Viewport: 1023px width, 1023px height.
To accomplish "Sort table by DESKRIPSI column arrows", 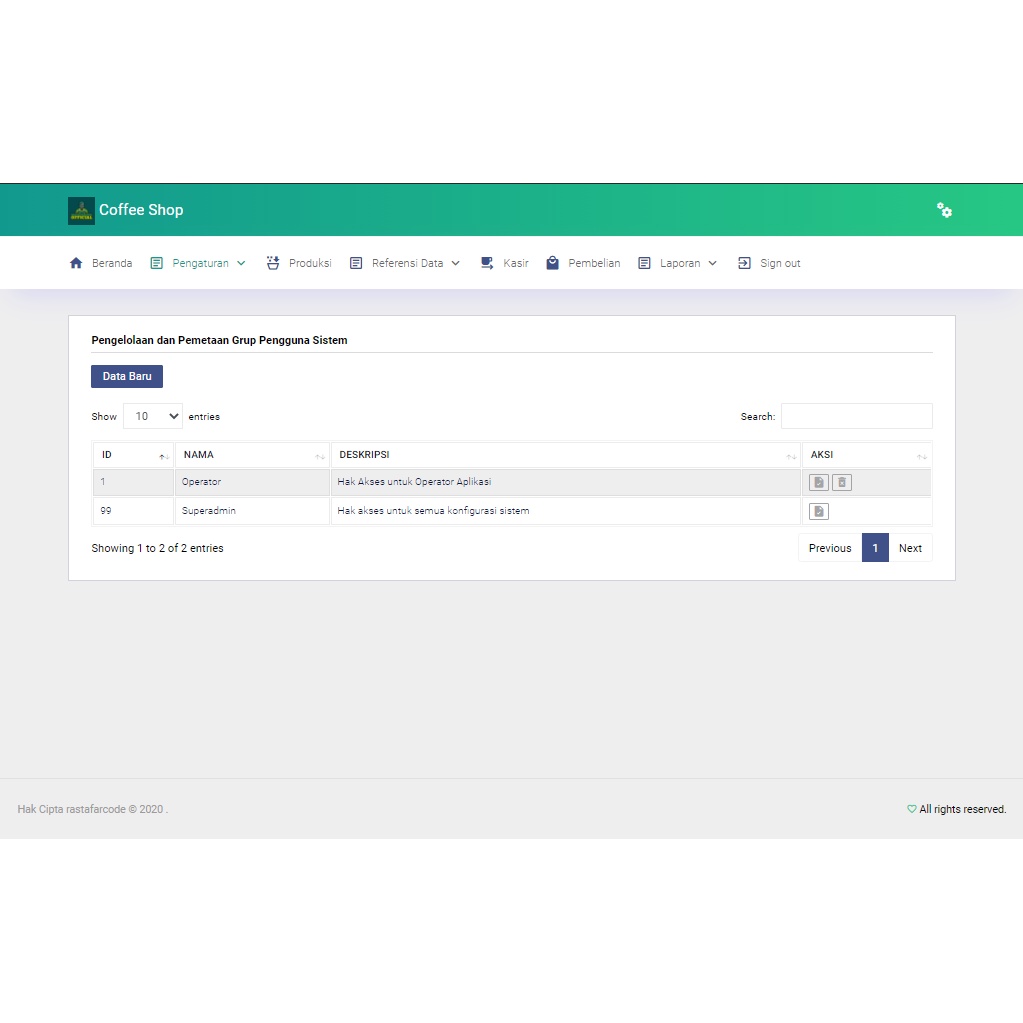I will (x=791, y=456).
